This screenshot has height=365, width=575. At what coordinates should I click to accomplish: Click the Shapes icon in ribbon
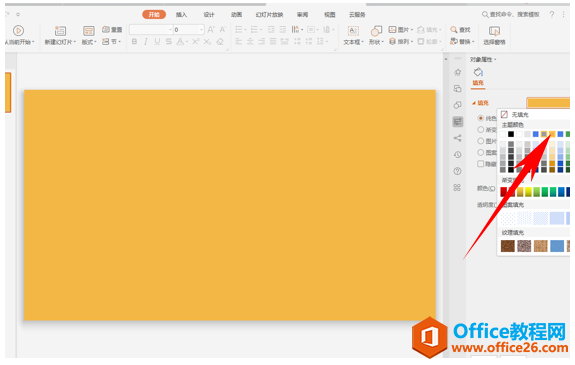[x=376, y=31]
